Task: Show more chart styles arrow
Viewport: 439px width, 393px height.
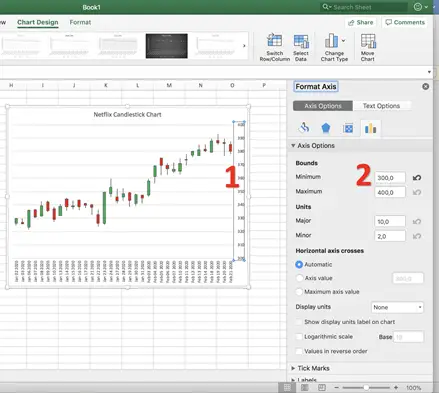Action: (244, 46)
